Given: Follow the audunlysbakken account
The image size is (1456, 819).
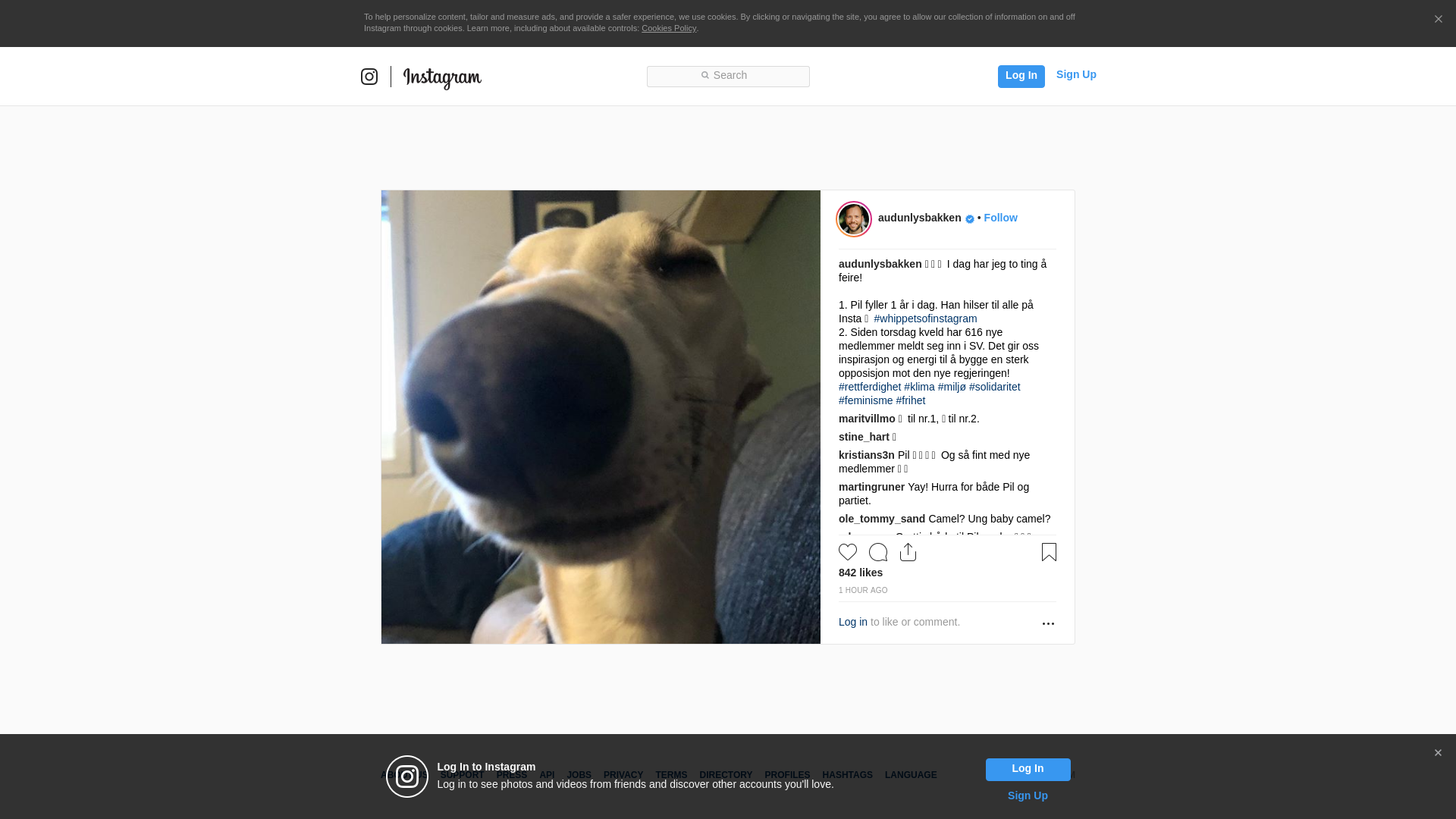Looking at the screenshot, I should (1000, 218).
